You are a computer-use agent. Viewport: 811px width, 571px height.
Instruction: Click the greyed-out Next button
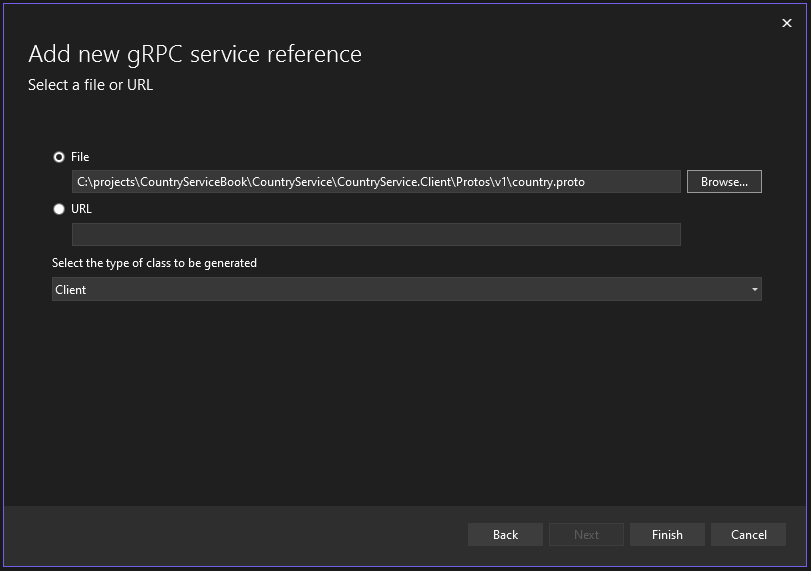click(586, 535)
